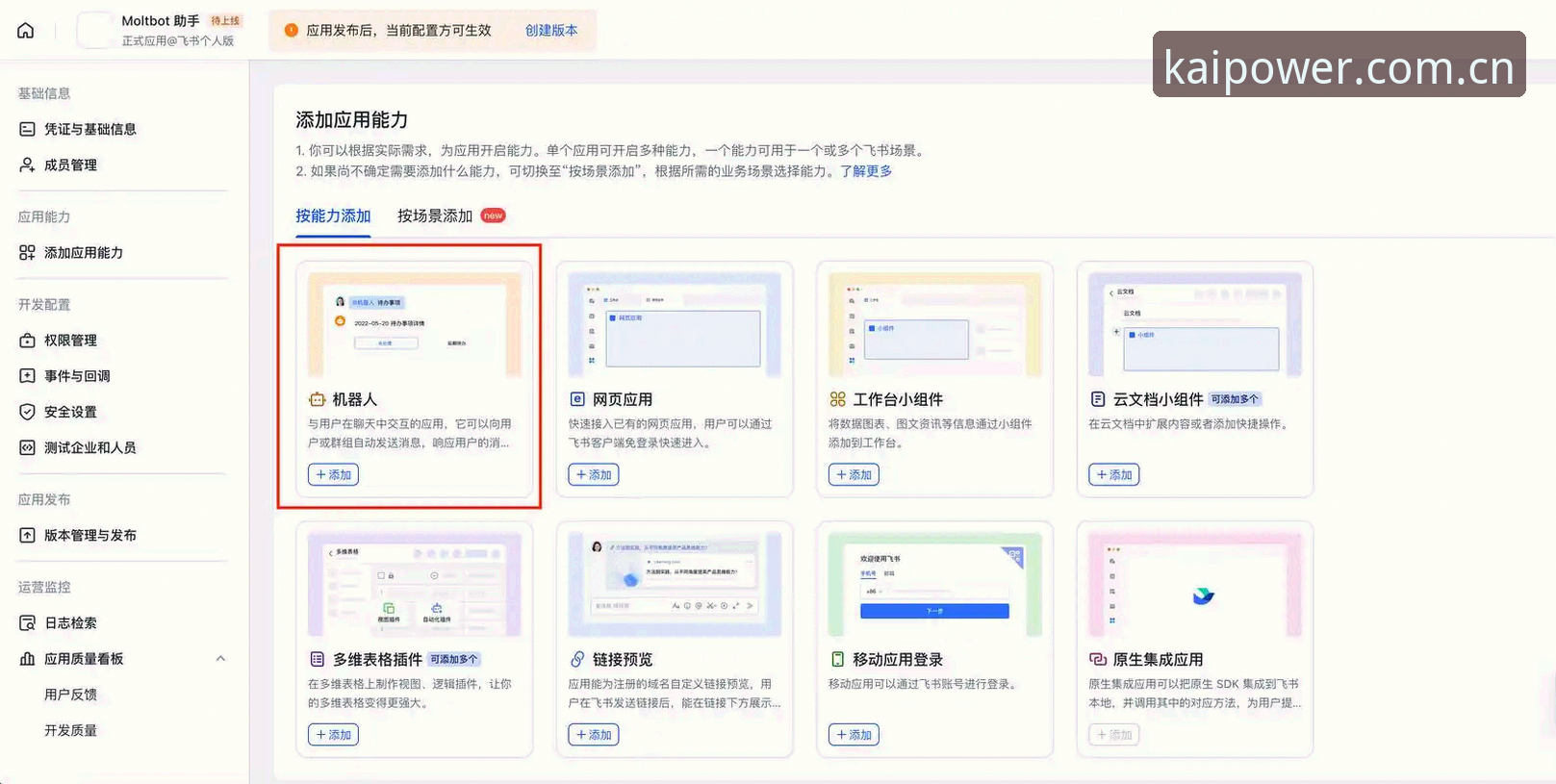
Task: Add the 云文档小组件 capability
Action: 1114,474
